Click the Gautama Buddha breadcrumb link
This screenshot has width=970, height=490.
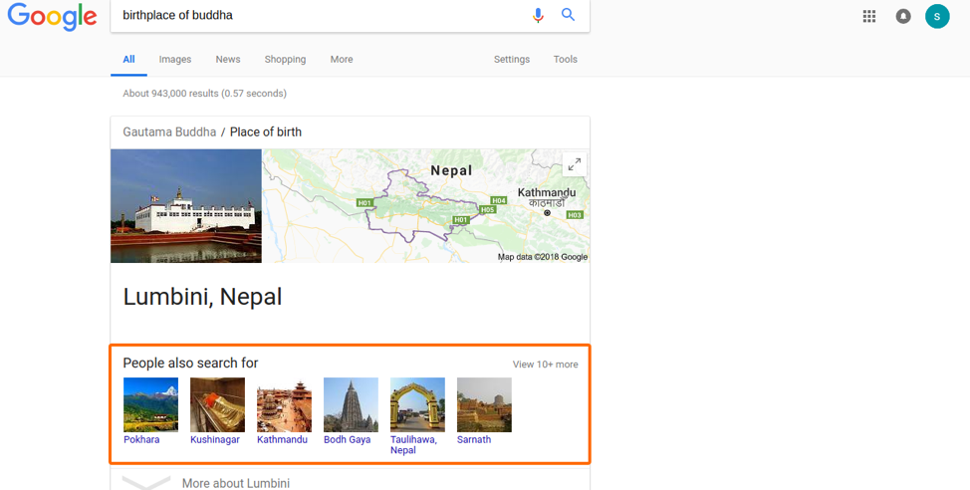(169, 132)
